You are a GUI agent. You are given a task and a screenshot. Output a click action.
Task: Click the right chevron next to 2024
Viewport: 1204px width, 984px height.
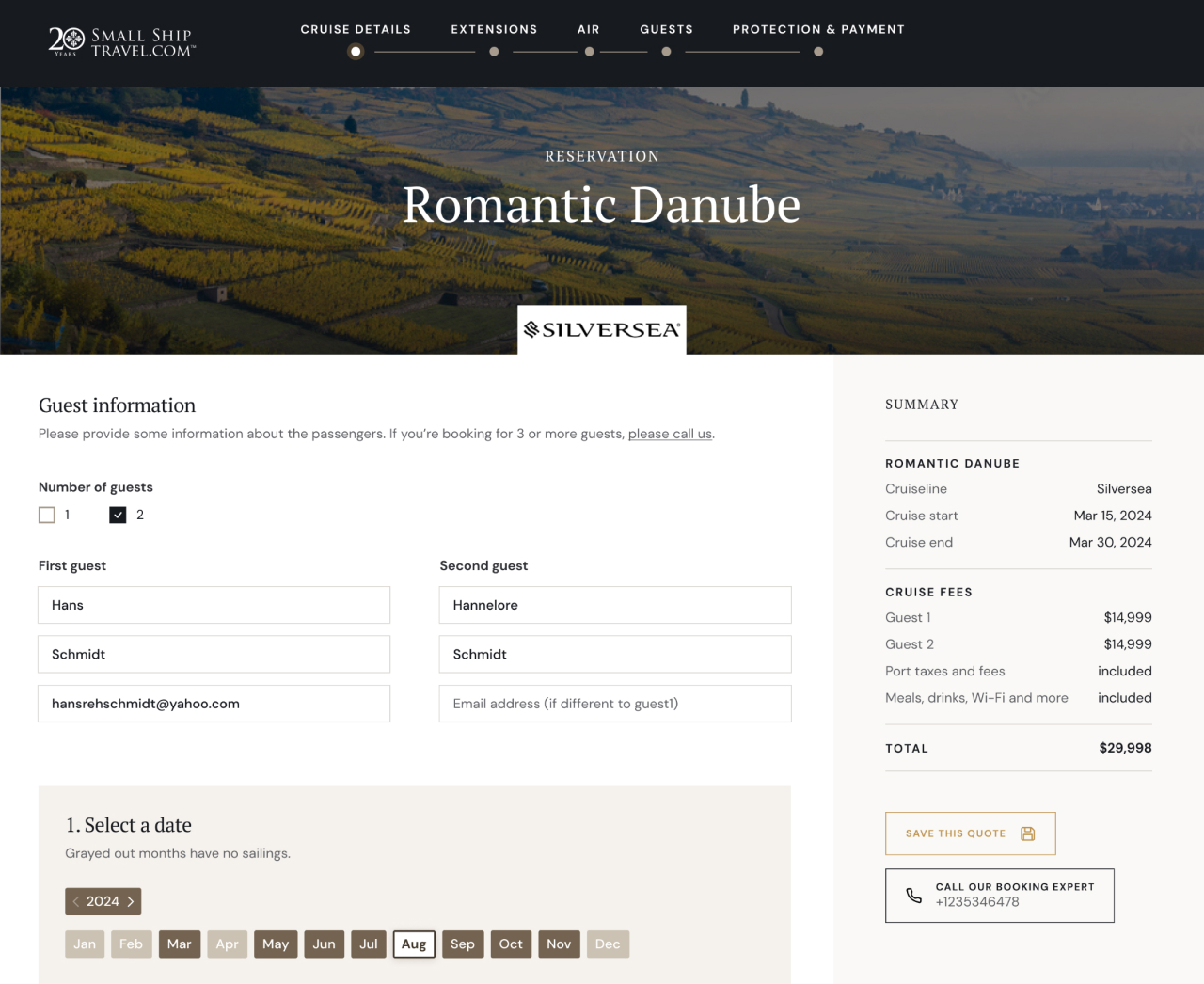click(x=131, y=901)
